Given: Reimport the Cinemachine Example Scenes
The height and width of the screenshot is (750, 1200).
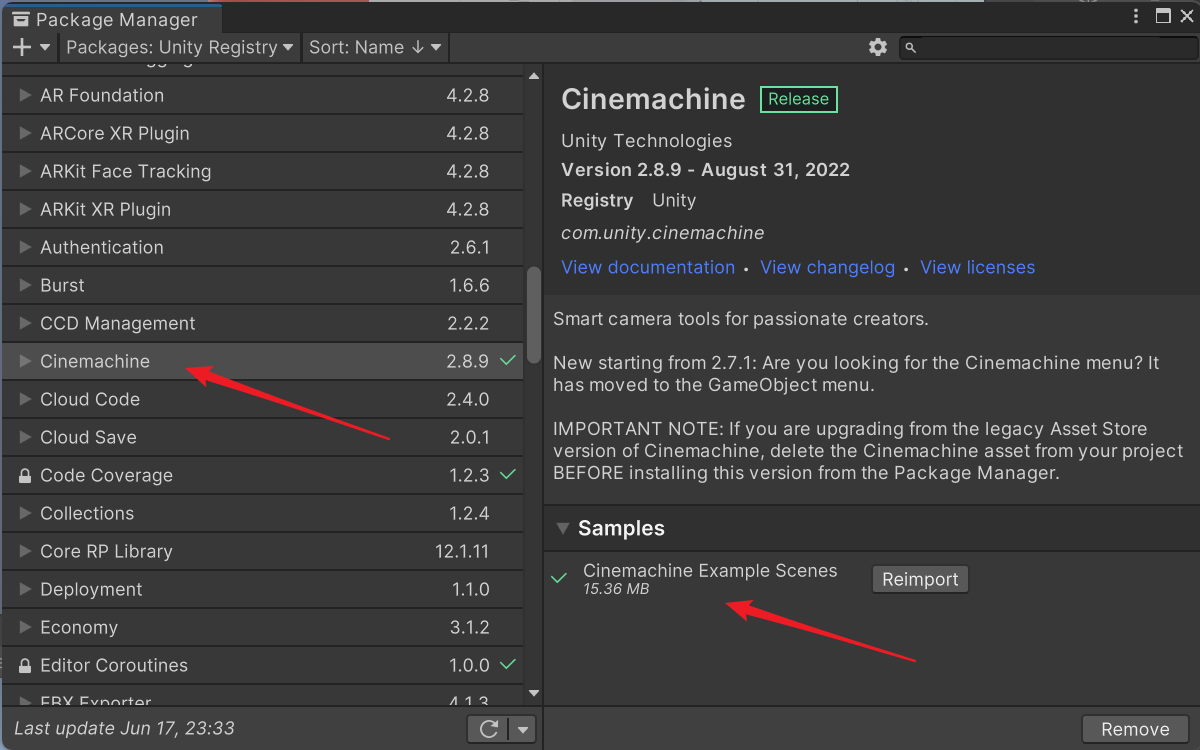Looking at the screenshot, I should 920,579.
